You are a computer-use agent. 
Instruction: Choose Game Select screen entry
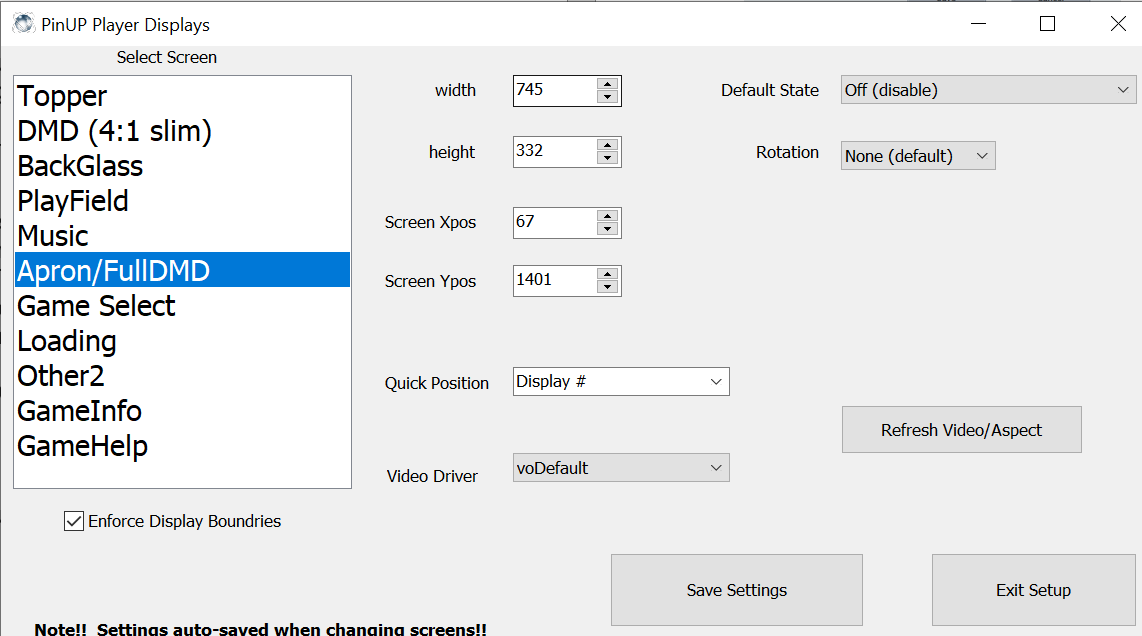(x=182, y=305)
